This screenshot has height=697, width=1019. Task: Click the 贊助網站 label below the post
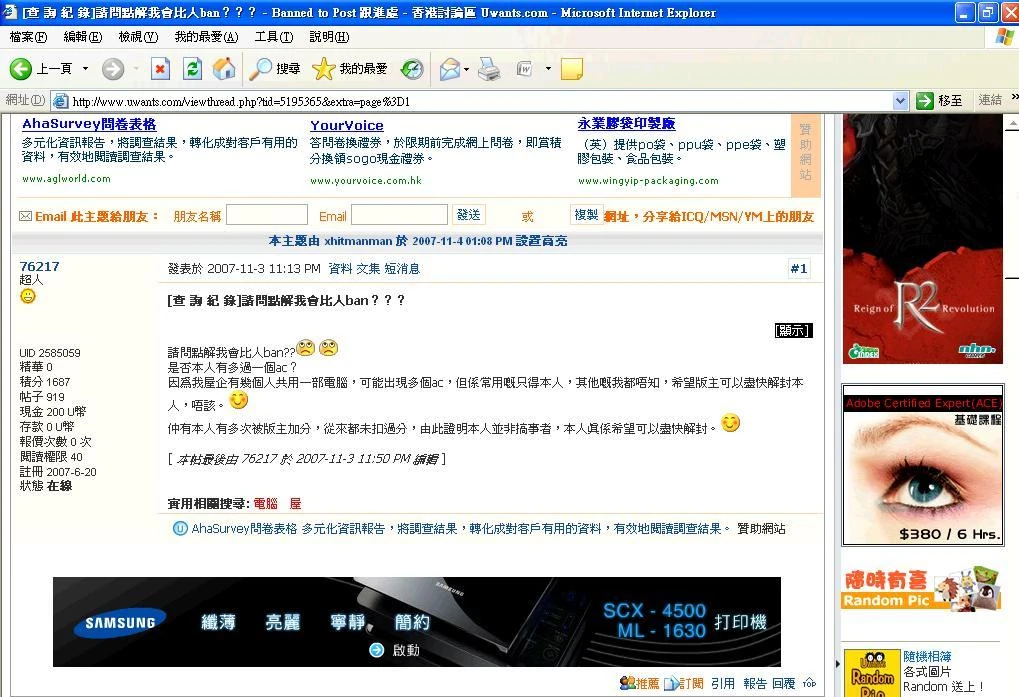pos(761,529)
